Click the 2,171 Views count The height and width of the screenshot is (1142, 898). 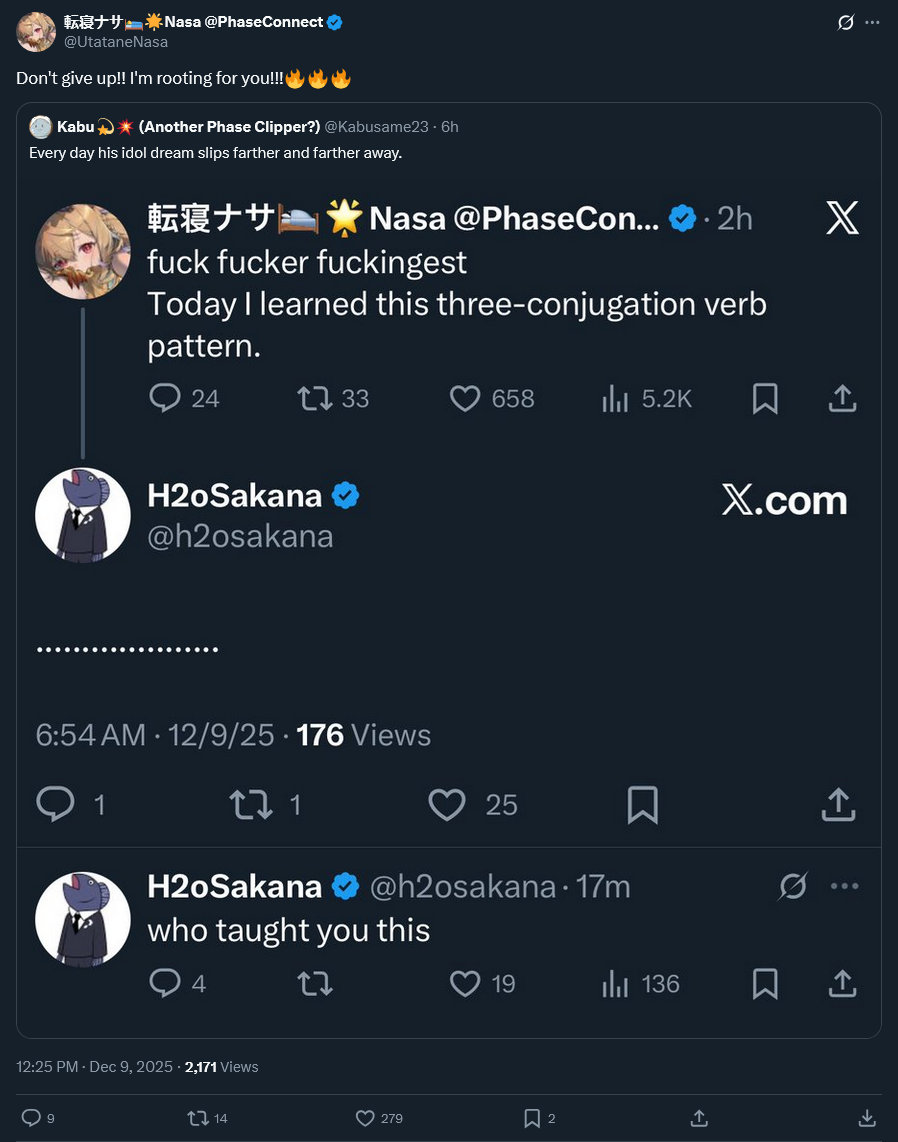coord(221,1067)
